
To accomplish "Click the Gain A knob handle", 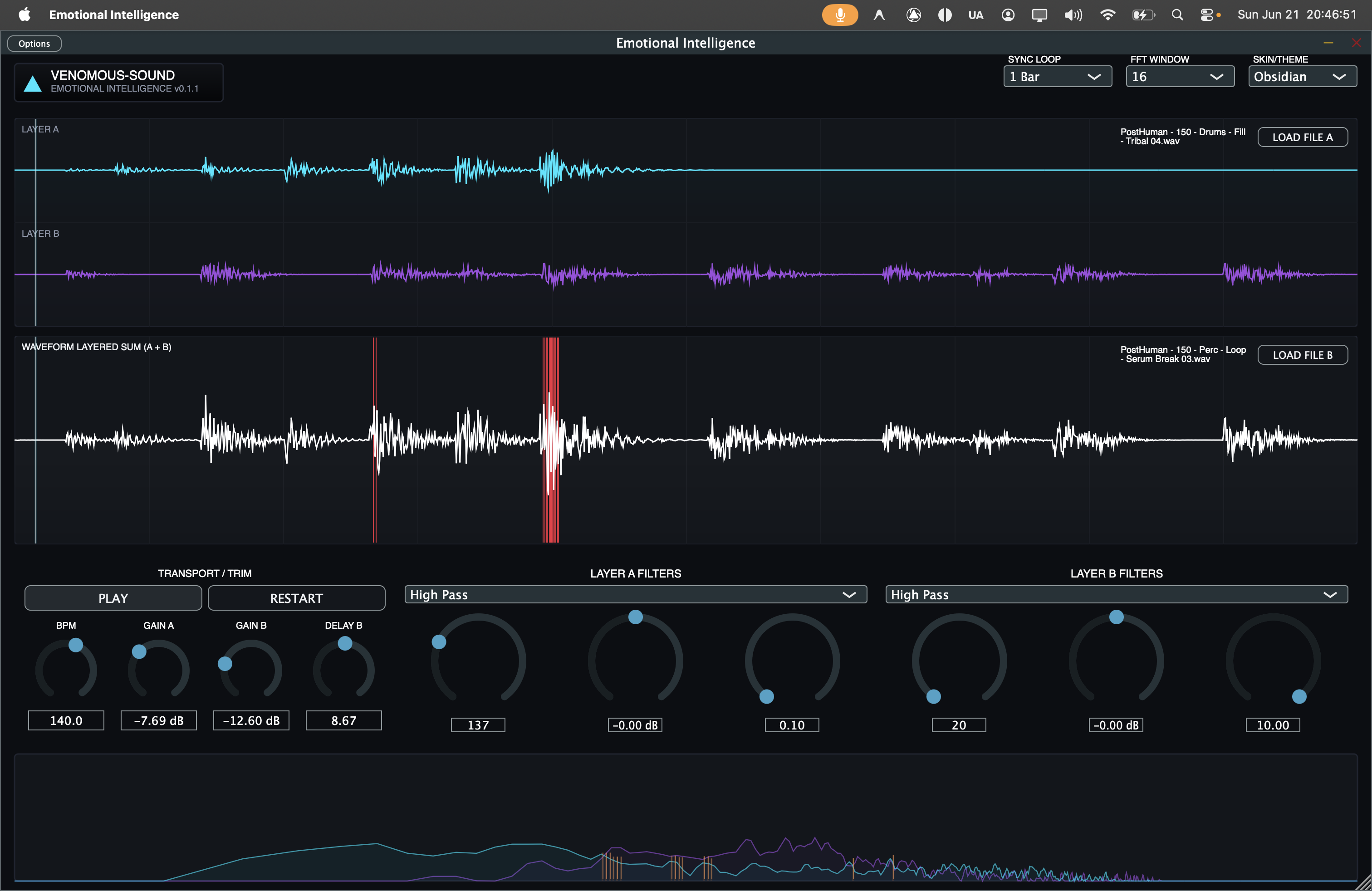I will tap(139, 651).
